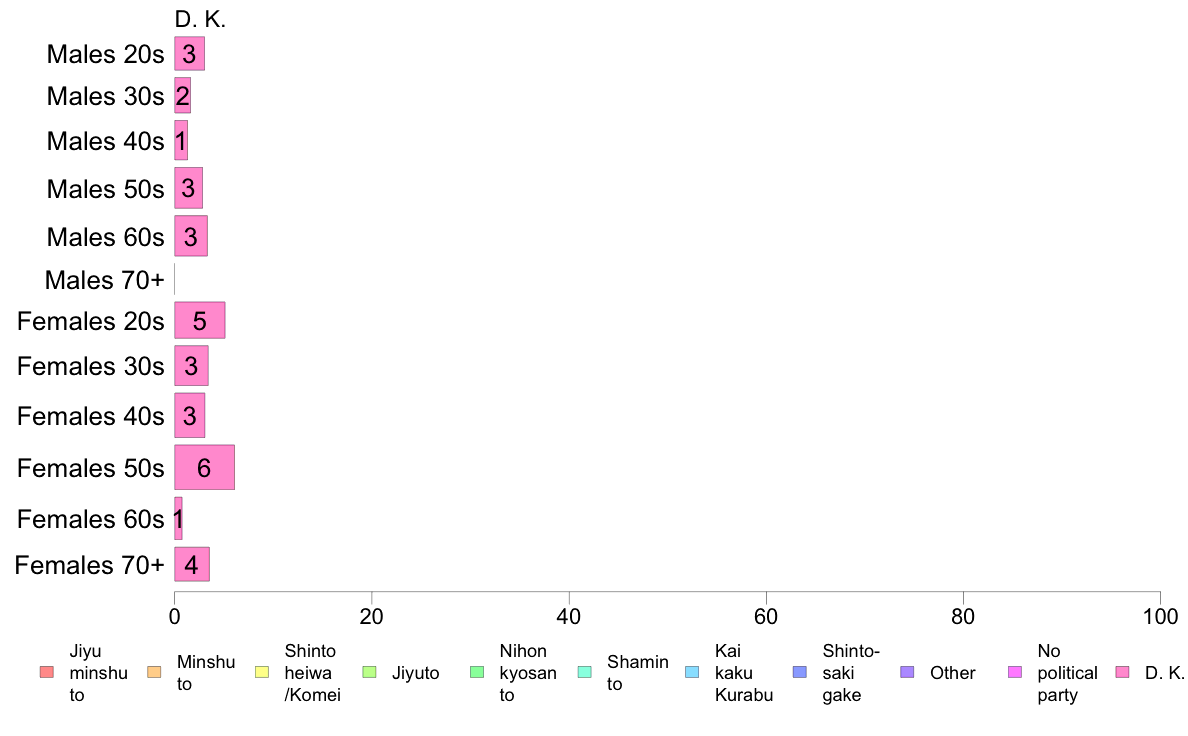The width and height of the screenshot is (1188, 736).
Task: Click the Males 40s bar showing 1
Action: point(181,141)
